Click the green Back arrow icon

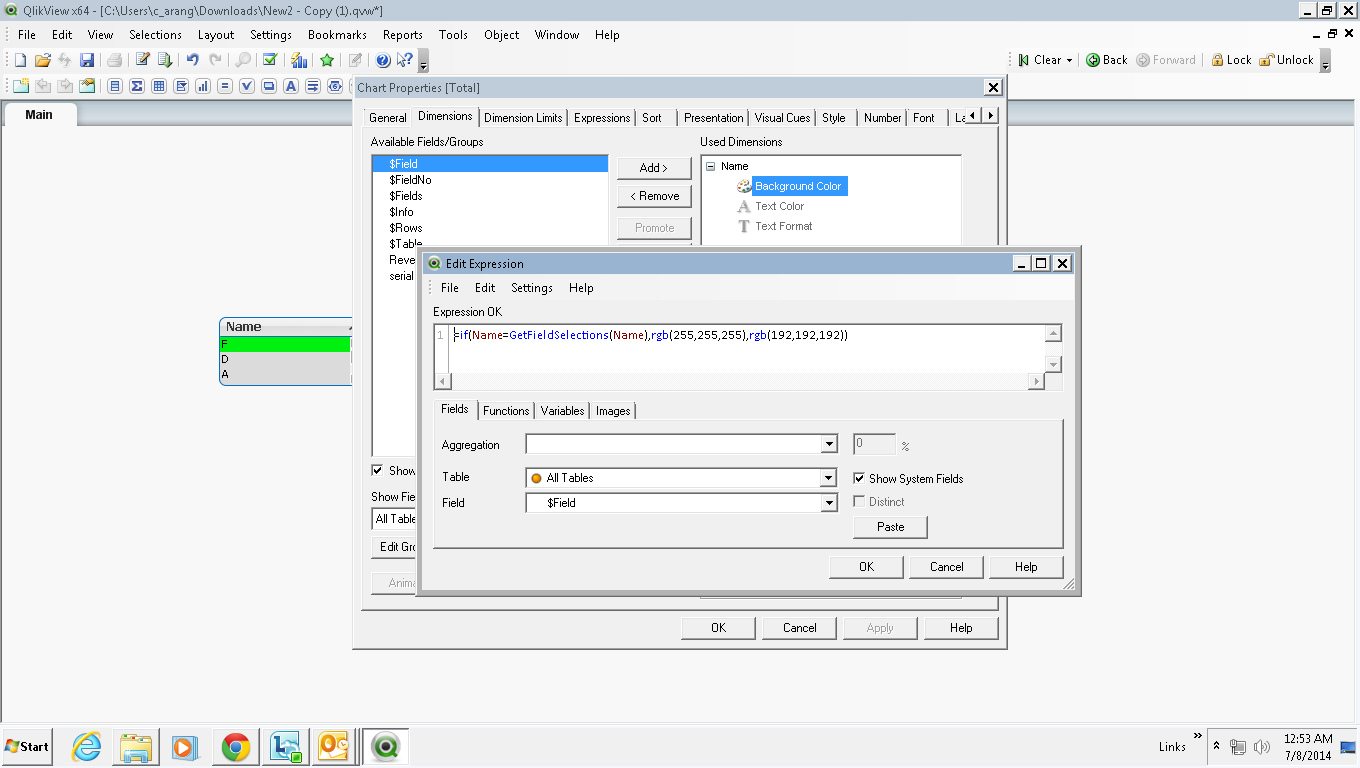pyautogui.click(x=1093, y=60)
